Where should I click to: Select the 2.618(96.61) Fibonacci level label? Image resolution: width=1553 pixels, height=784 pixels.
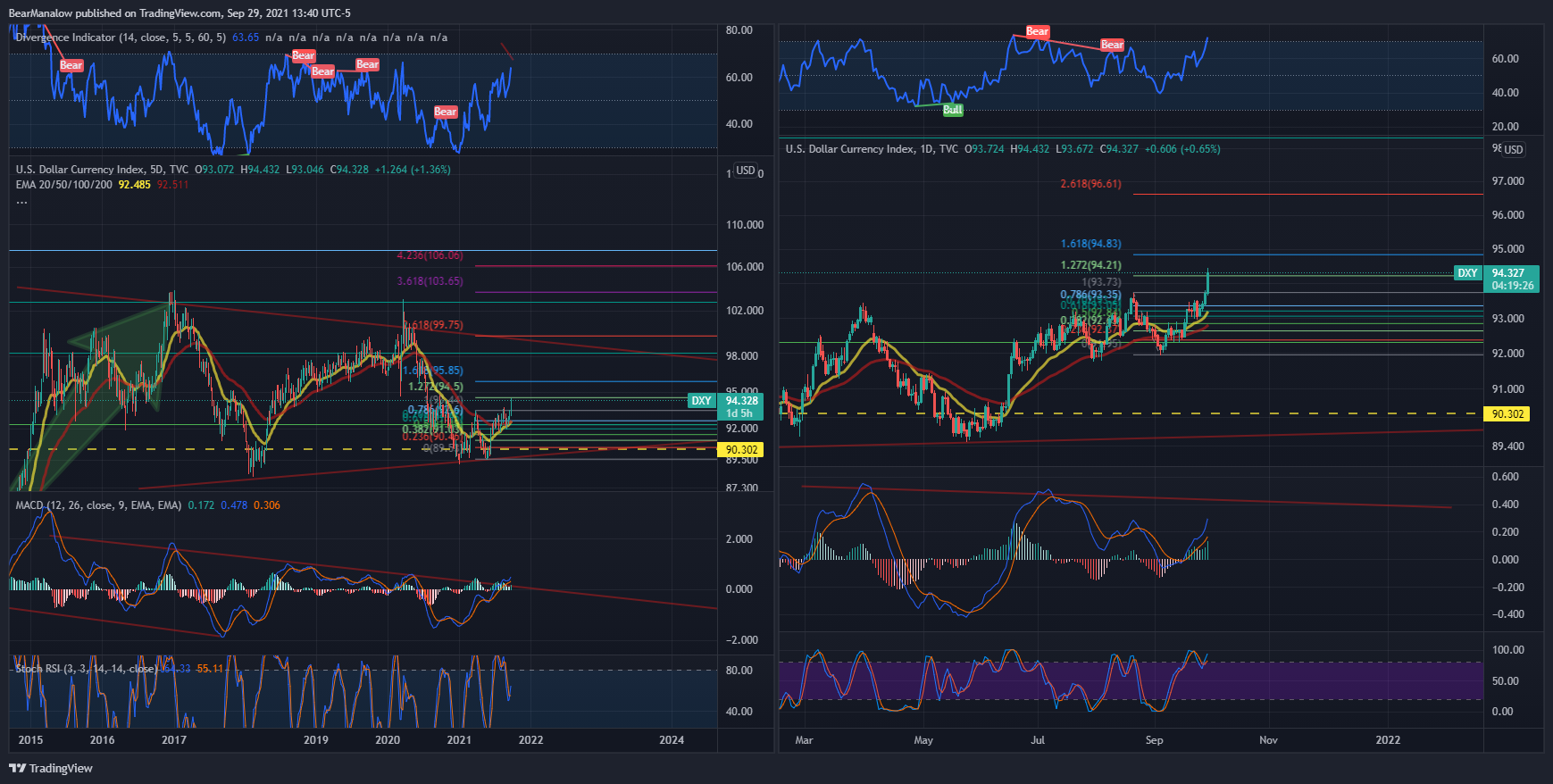(x=1090, y=184)
